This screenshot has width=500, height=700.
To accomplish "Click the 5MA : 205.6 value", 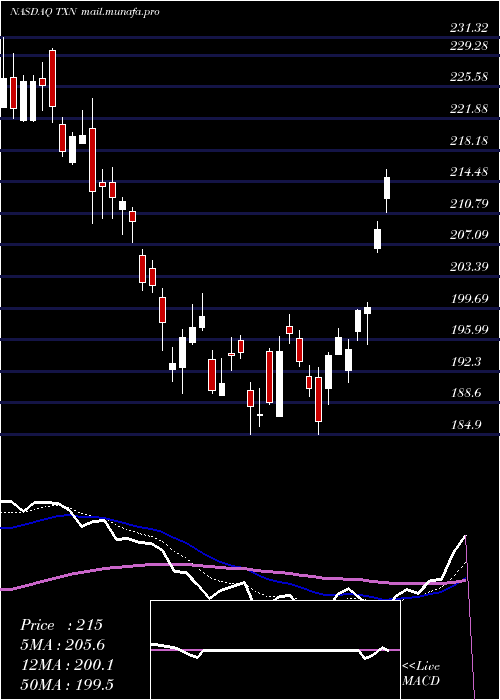I will [x=64, y=645].
